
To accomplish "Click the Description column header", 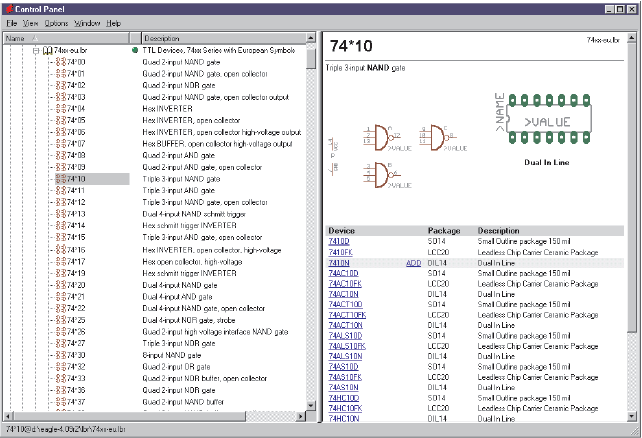I will click(x=224, y=38).
